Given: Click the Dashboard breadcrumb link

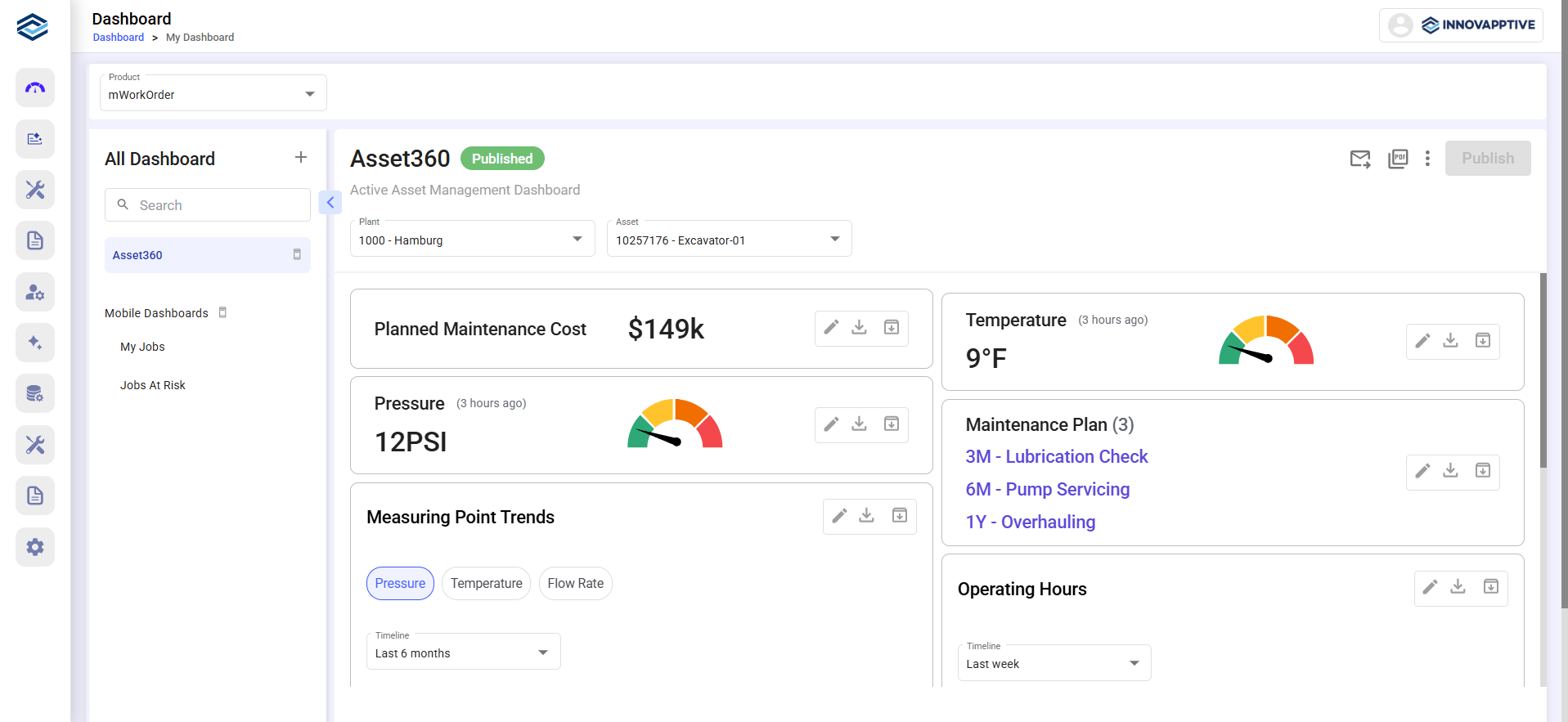Looking at the screenshot, I should (x=118, y=38).
